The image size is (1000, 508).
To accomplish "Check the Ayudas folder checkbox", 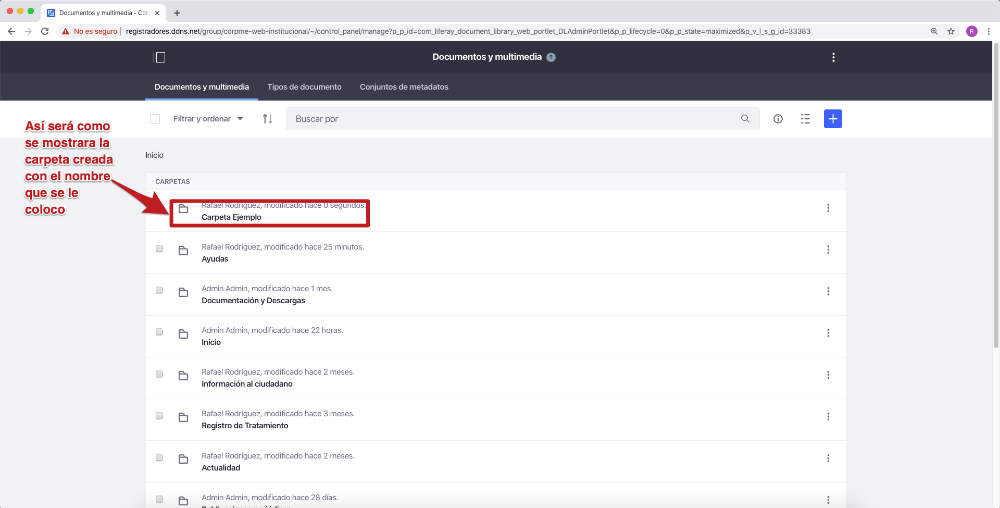I will [159, 249].
